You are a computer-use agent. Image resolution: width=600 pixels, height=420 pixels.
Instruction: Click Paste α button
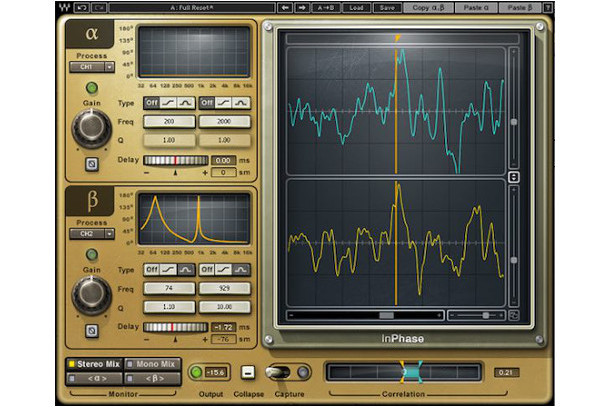pos(476,7)
